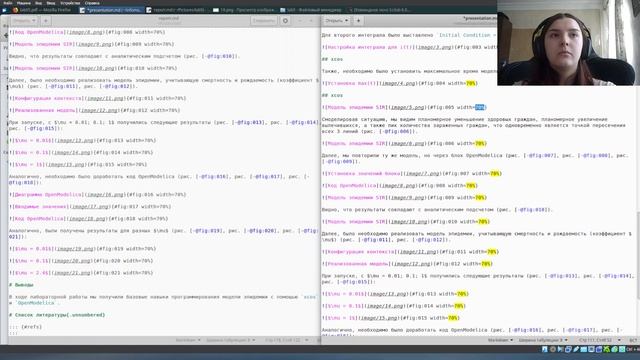The height and width of the screenshot is (360, 640).
Task: Open the new document plus icon in report.md window
Action: click(46, 20)
